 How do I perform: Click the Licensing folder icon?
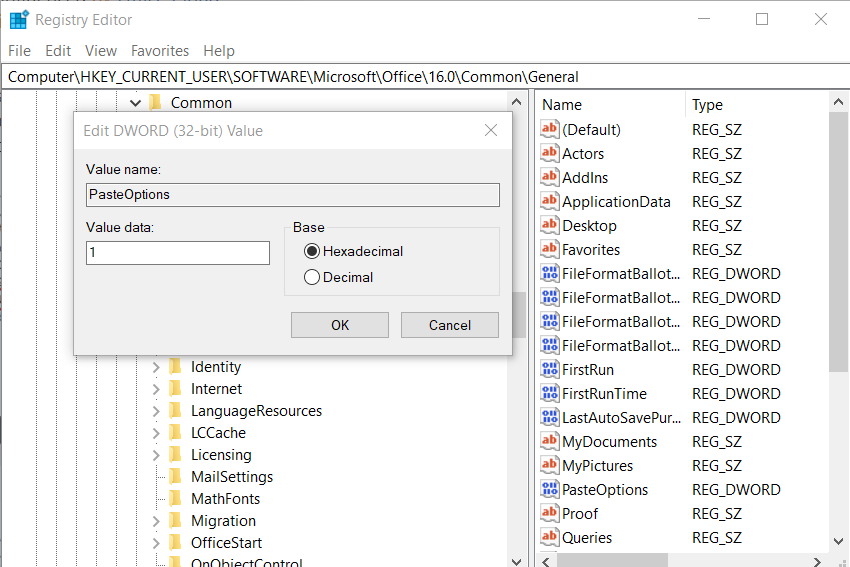tap(176, 455)
